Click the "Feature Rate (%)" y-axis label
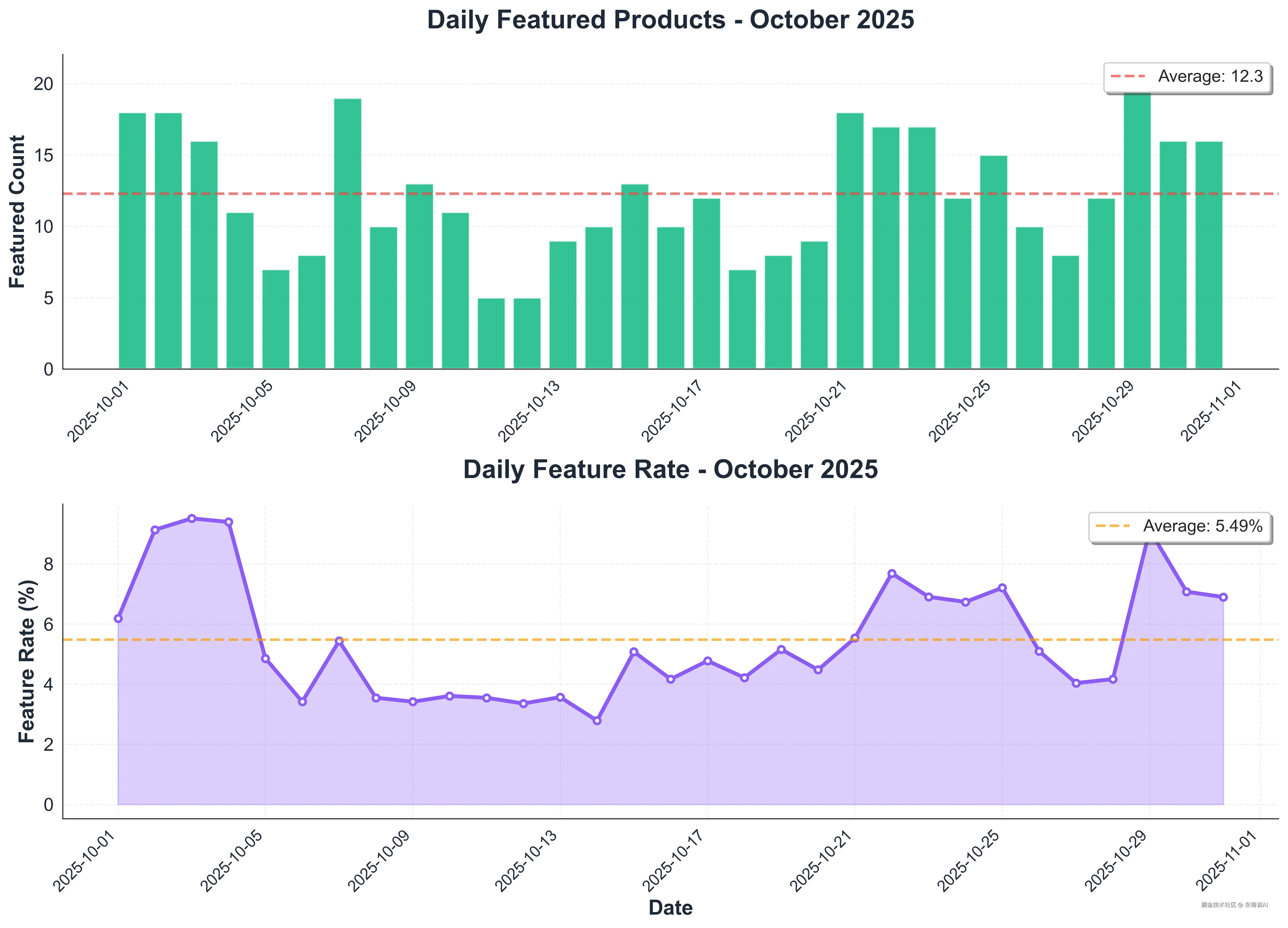Screen dimensions: 1288x928 (27, 661)
